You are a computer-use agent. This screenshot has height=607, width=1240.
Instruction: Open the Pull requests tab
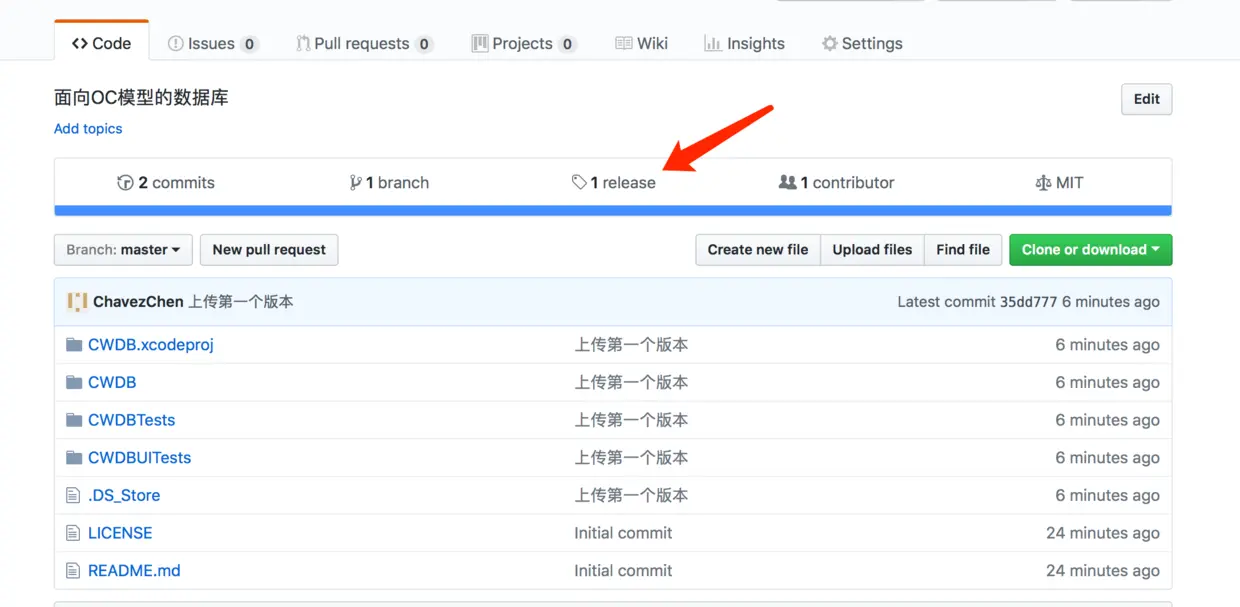click(364, 44)
